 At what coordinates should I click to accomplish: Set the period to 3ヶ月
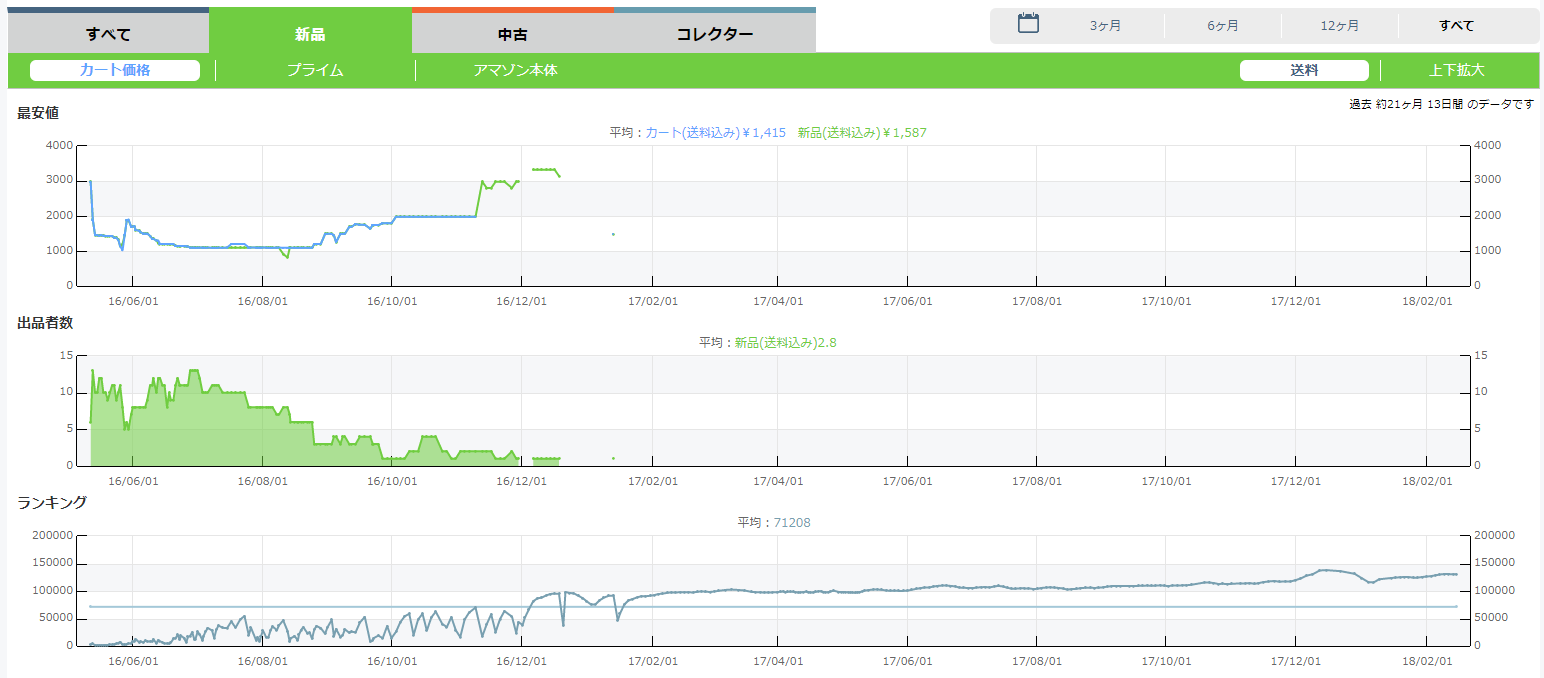pyautogui.click(x=1105, y=26)
